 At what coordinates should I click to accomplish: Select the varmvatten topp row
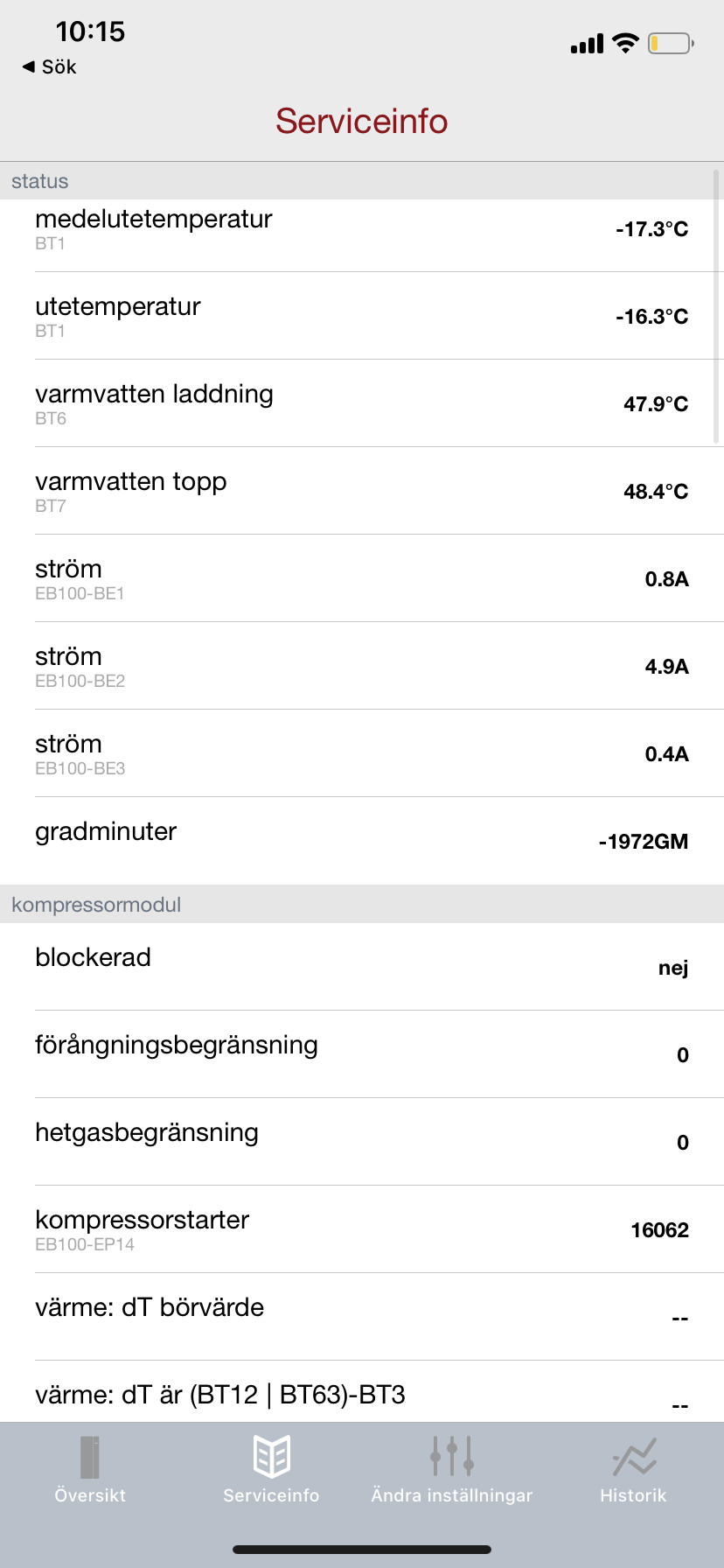point(362,492)
